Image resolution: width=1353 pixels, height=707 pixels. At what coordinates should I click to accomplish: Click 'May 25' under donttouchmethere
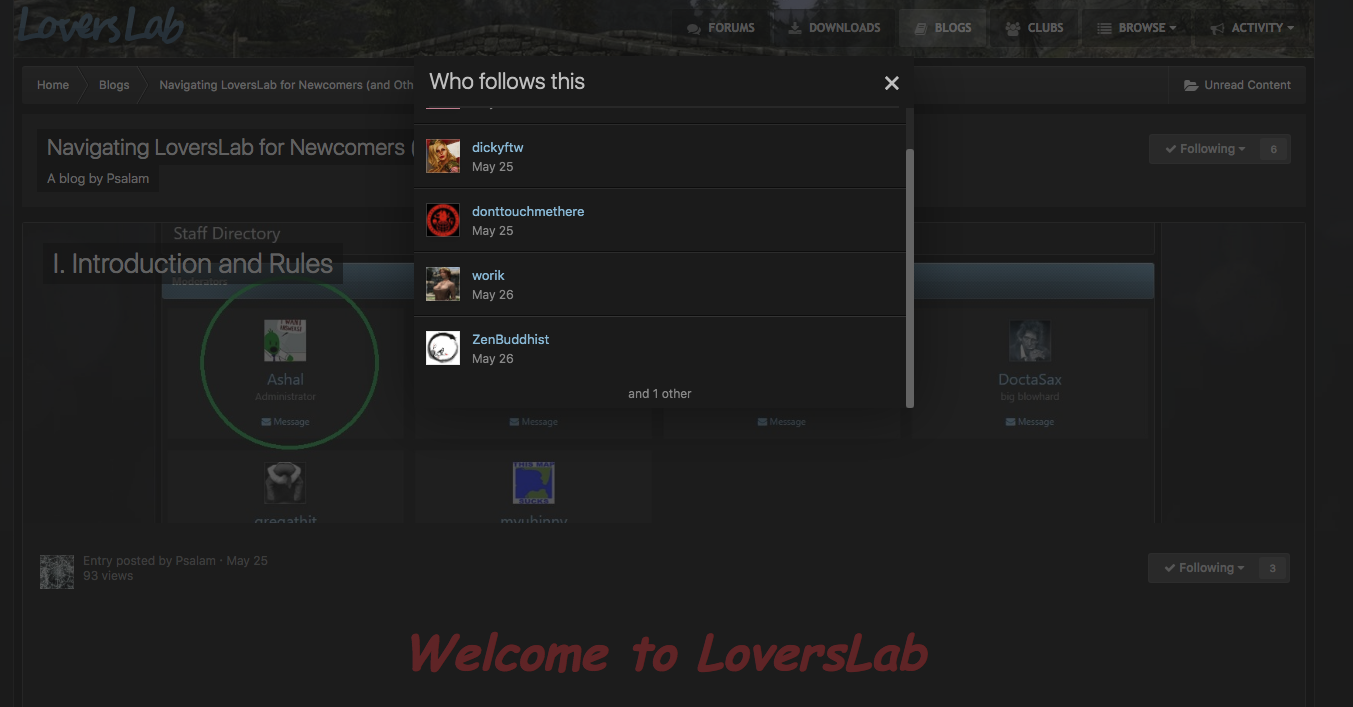[x=492, y=231]
